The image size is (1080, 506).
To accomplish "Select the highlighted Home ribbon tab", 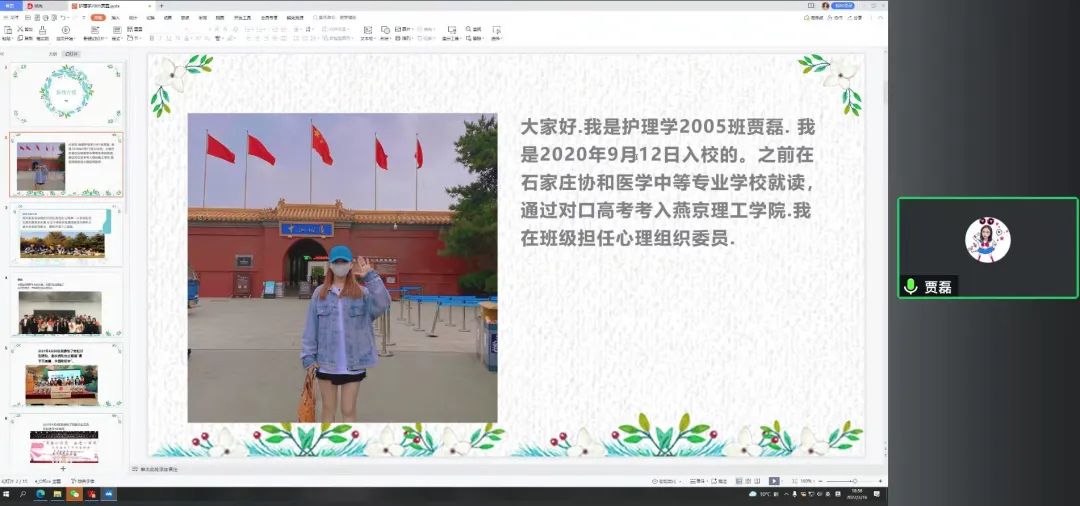I will pyautogui.click(x=97, y=17).
